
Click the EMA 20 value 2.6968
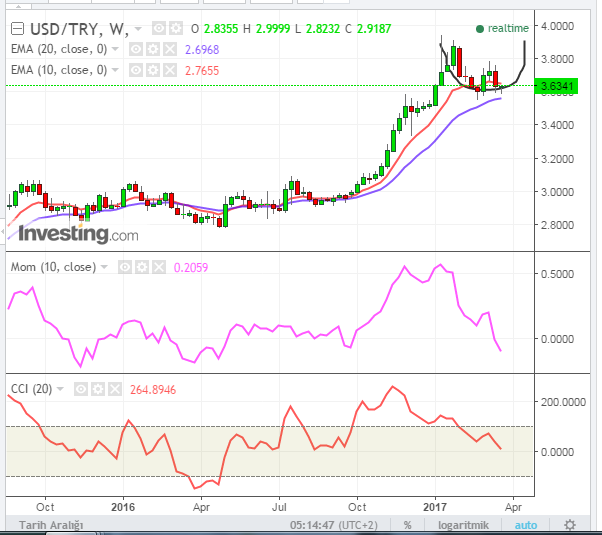[x=202, y=50]
